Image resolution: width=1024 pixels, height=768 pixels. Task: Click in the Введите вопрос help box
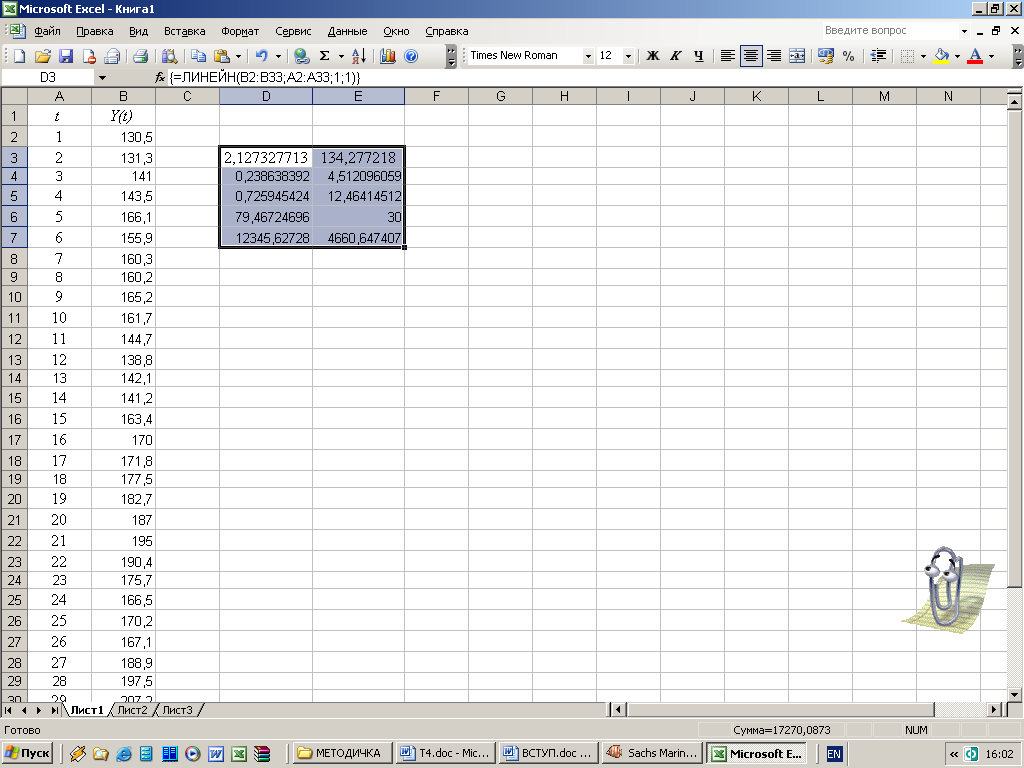click(890, 31)
